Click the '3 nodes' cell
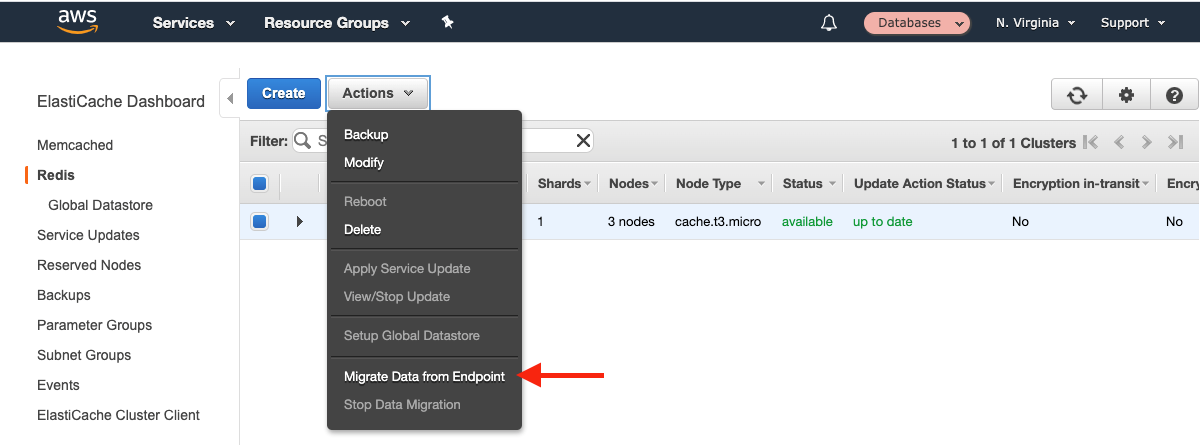This screenshot has height=445, width=1200. tap(631, 221)
